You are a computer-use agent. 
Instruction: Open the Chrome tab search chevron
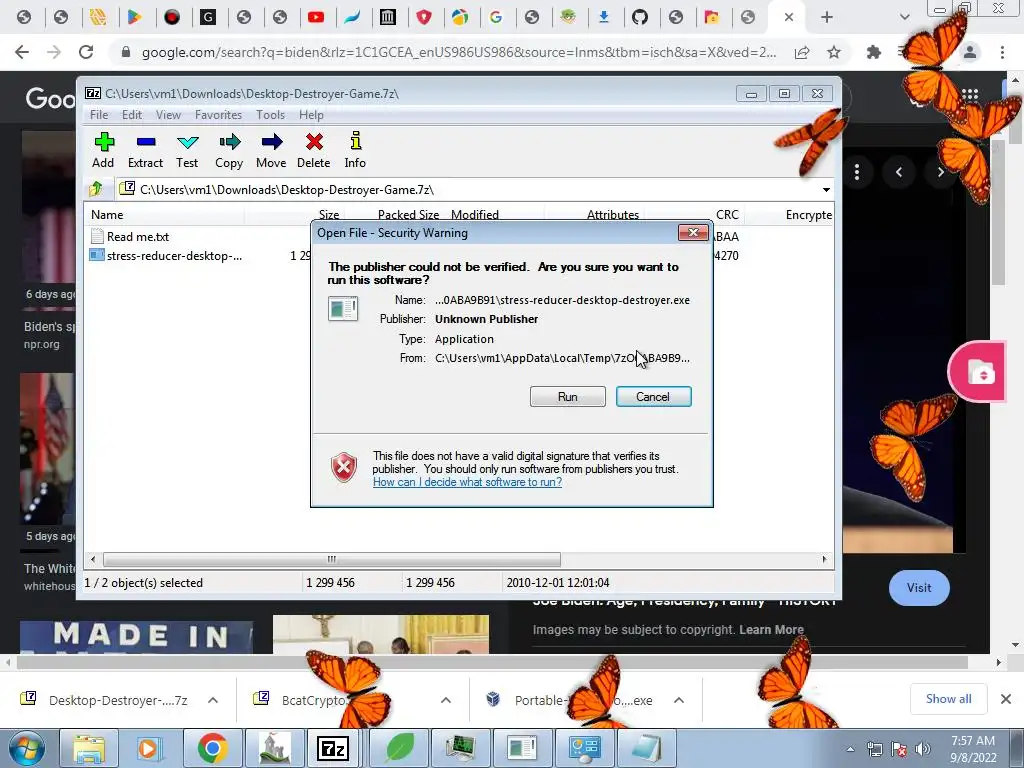(904, 17)
